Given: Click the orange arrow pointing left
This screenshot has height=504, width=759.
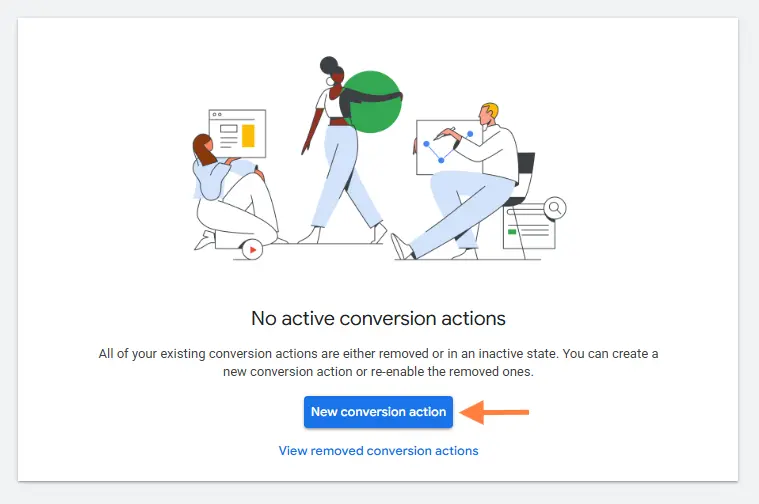Looking at the screenshot, I should coord(498,411).
